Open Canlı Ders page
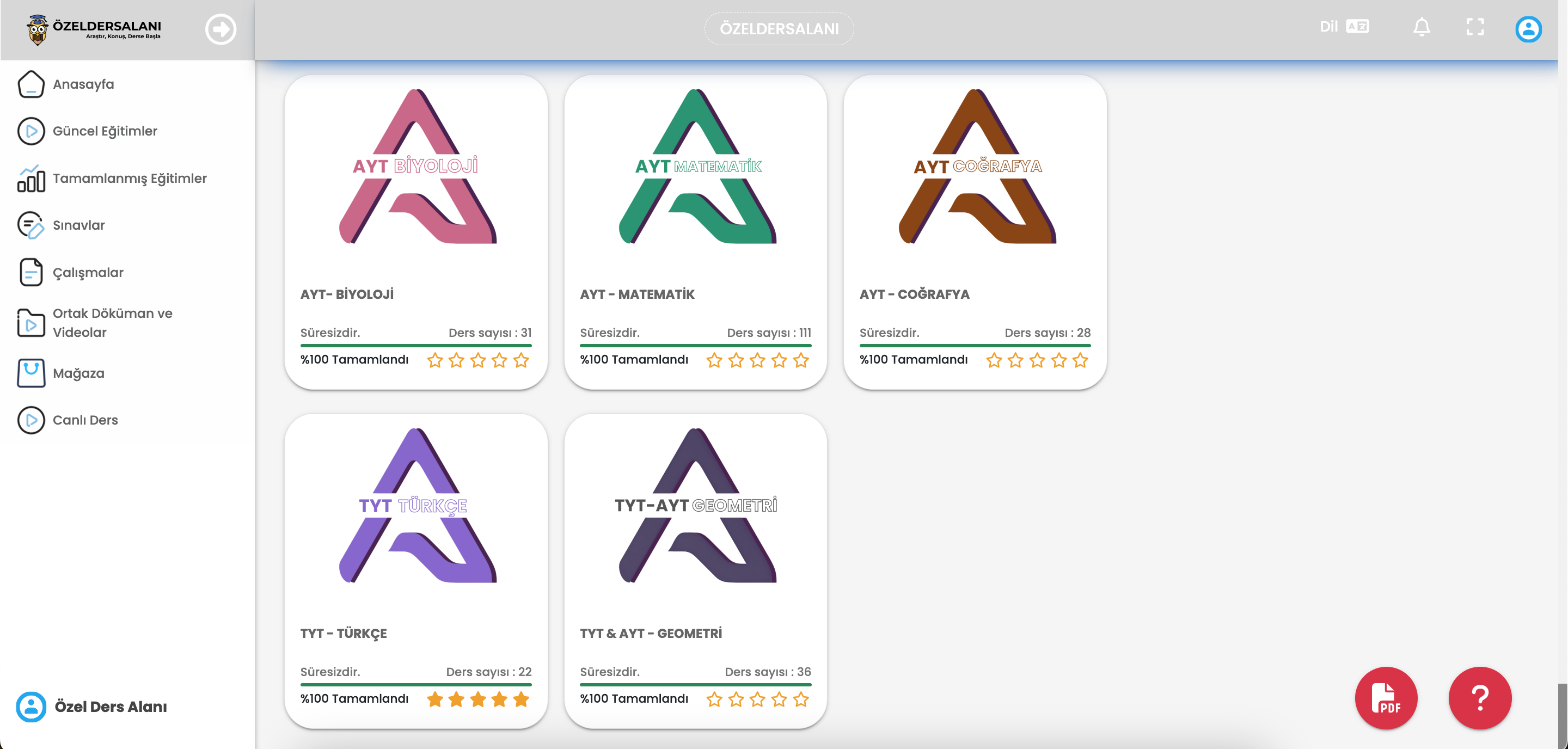The width and height of the screenshot is (1568, 749). (85, 420)
